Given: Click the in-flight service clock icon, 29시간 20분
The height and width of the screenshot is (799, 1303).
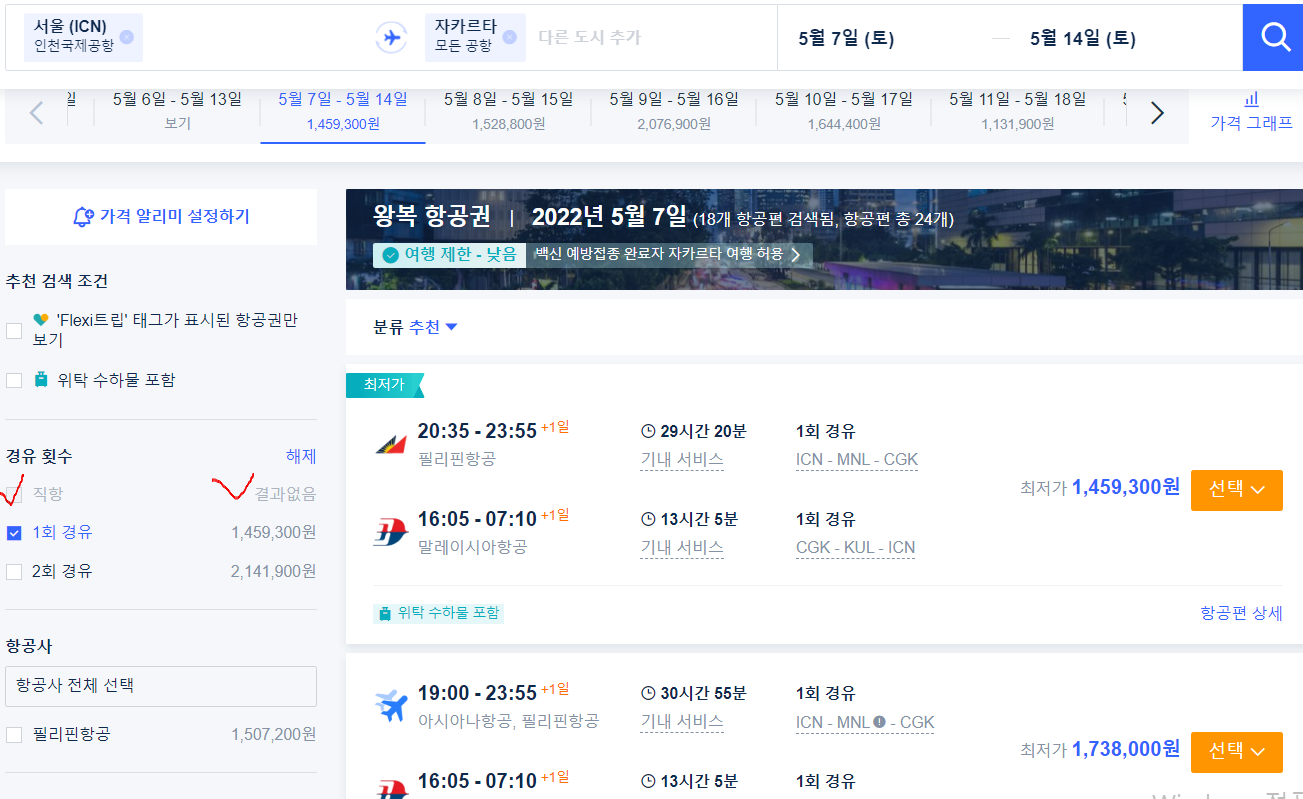Looking at the screenshot, I should click(648, 432).
